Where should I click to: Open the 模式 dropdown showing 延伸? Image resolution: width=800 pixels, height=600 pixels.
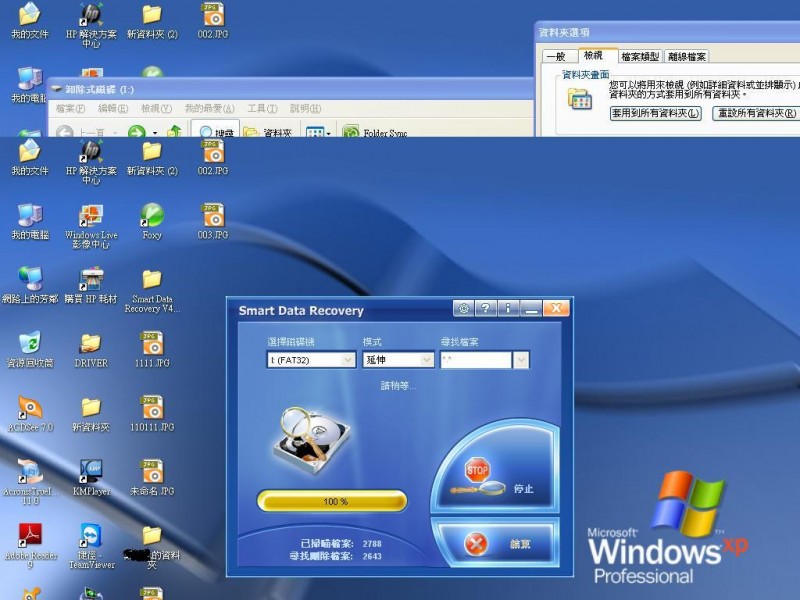[x=398, y=360]
